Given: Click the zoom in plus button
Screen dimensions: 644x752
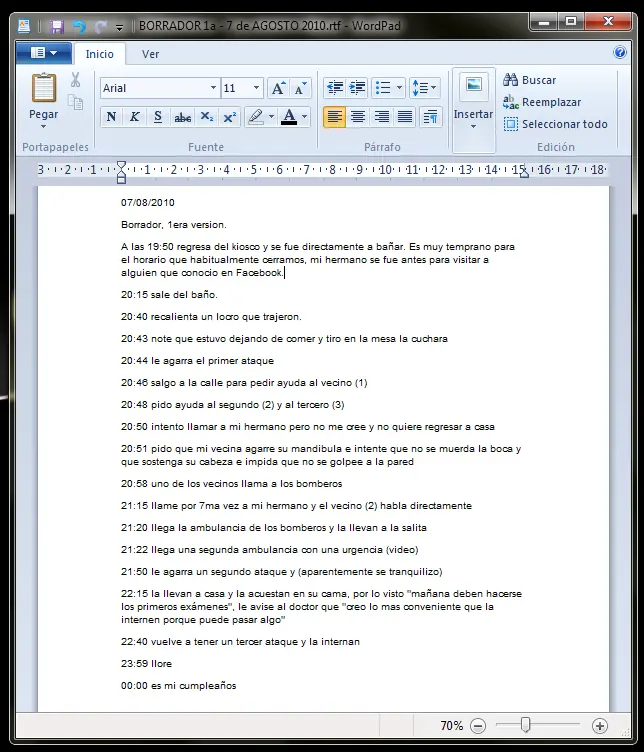Looking at the screenshot, I should pyautogui.click(x=599, y=726).
